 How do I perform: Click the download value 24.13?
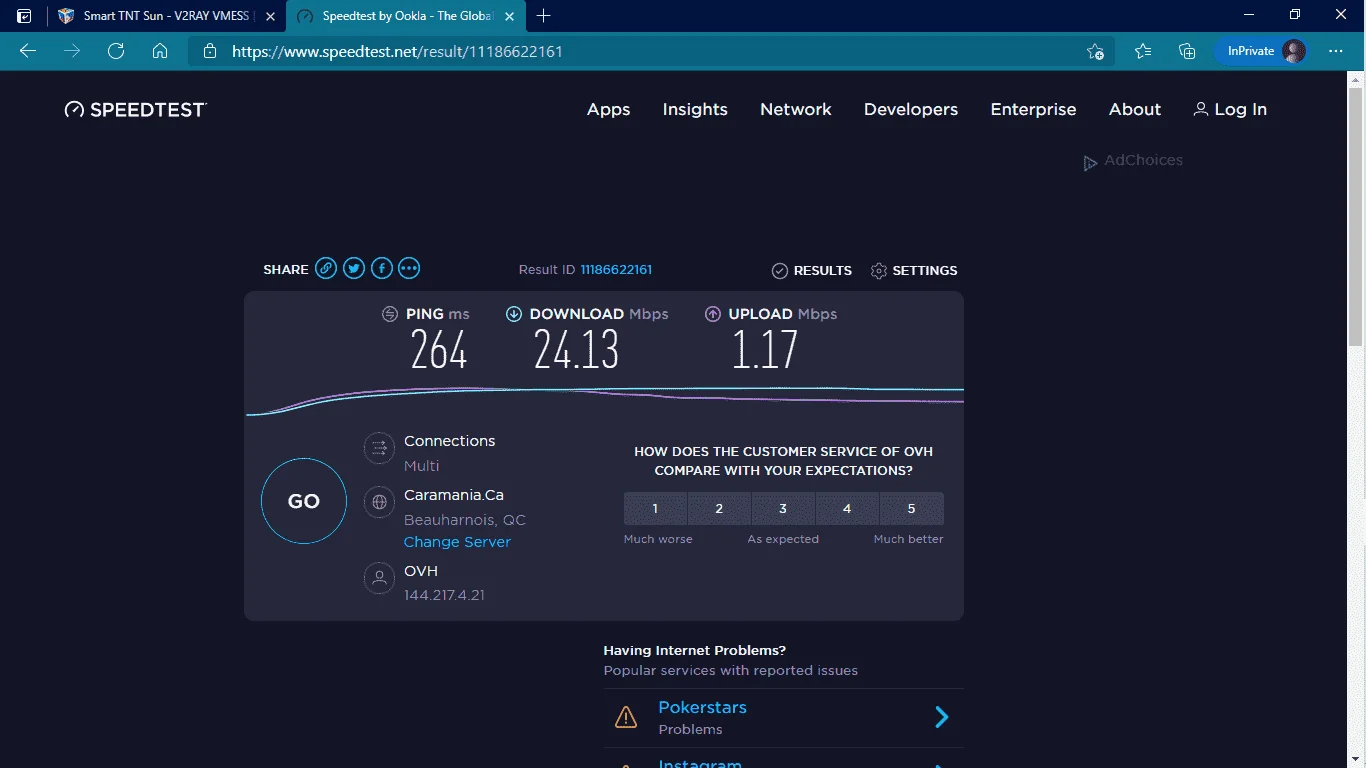pyautogui.click(x=576, y=350)
